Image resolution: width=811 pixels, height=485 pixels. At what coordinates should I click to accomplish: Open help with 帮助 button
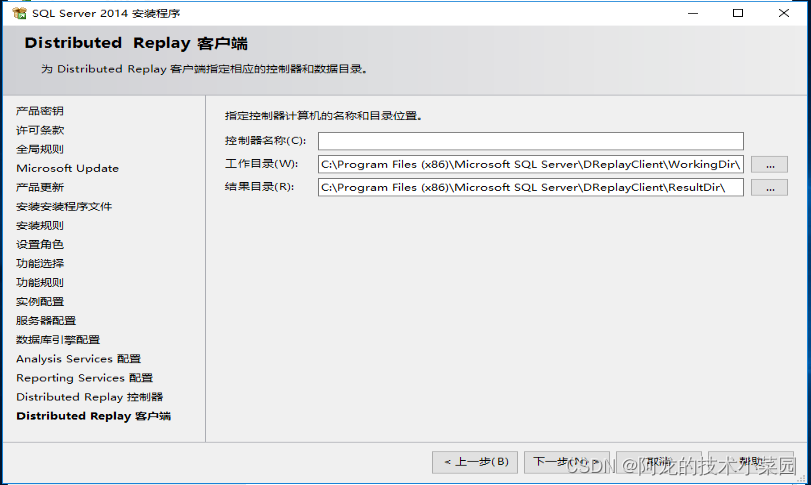751,462
